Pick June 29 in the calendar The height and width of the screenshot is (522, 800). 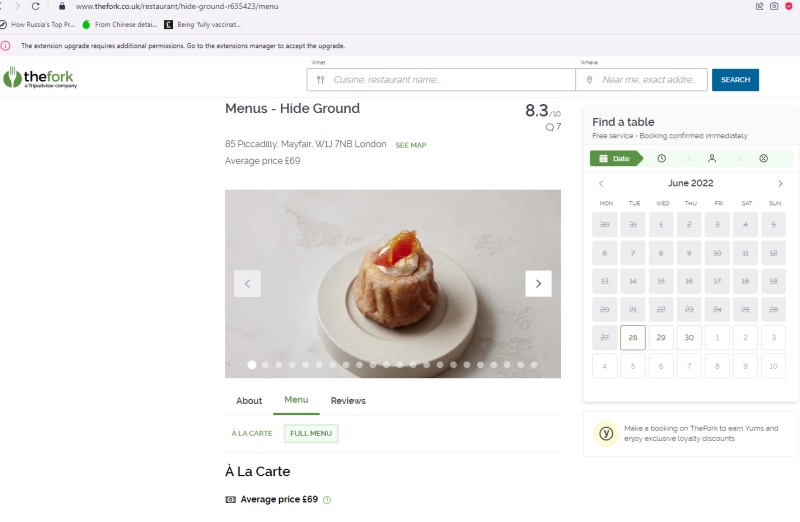coord(661,338)
